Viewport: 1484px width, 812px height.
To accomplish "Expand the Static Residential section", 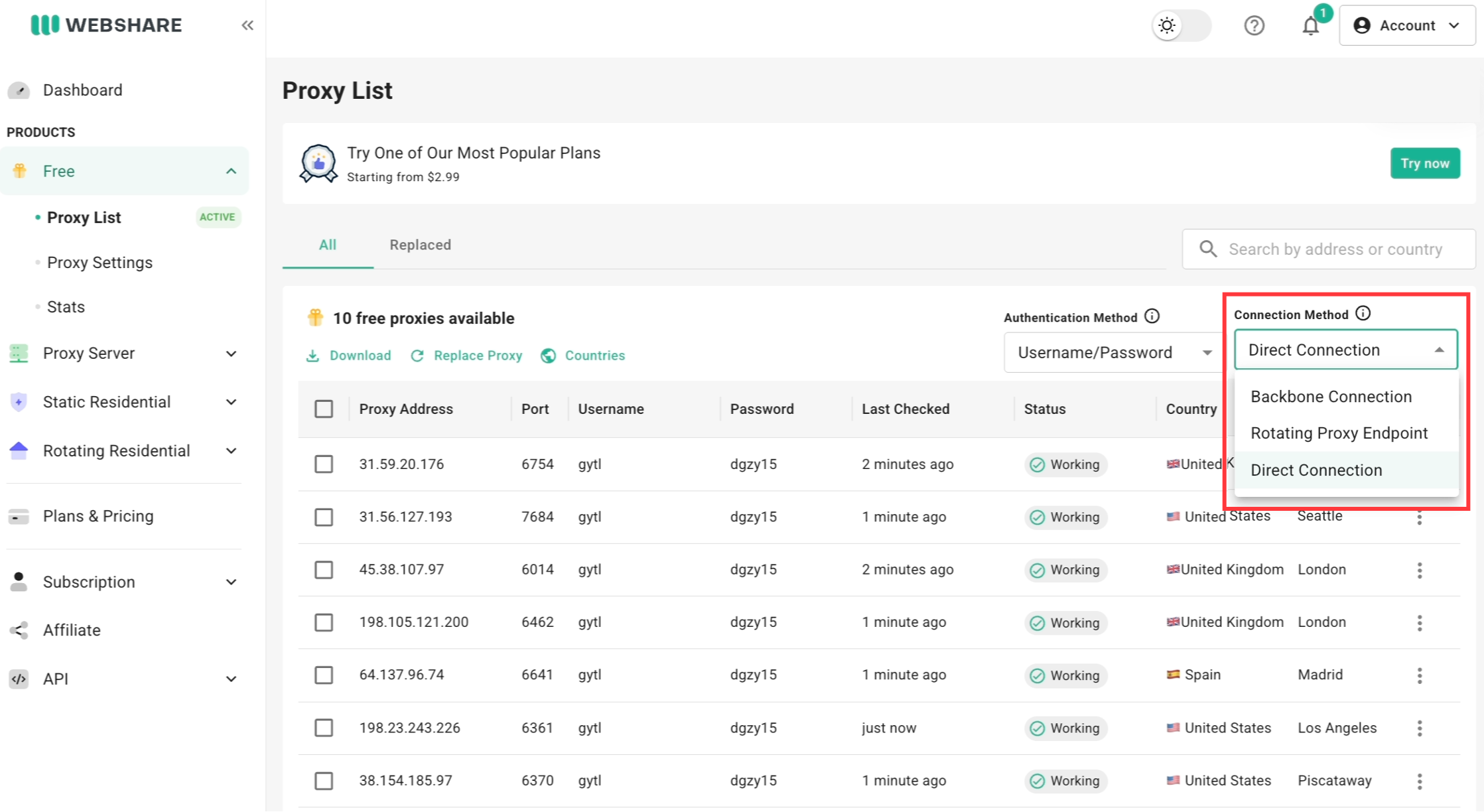I will (x=231, y=402).
